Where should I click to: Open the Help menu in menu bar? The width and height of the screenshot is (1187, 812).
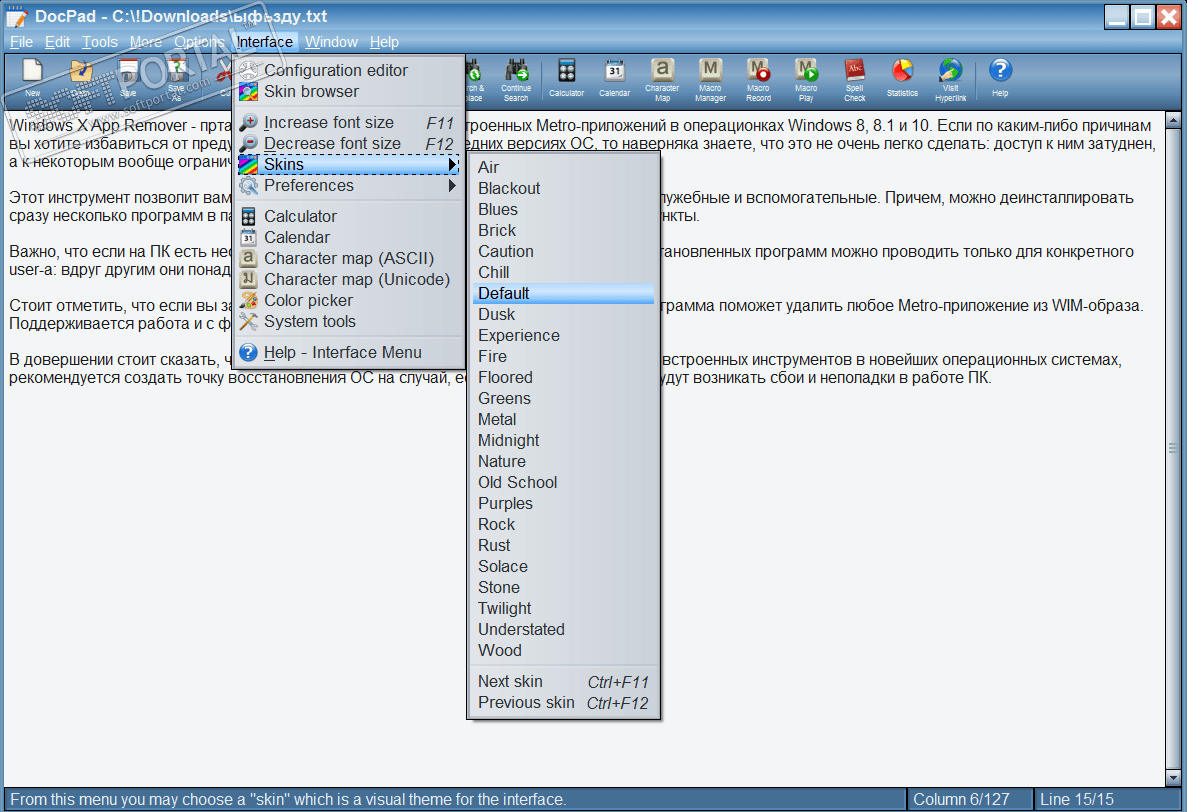[385, 42]
